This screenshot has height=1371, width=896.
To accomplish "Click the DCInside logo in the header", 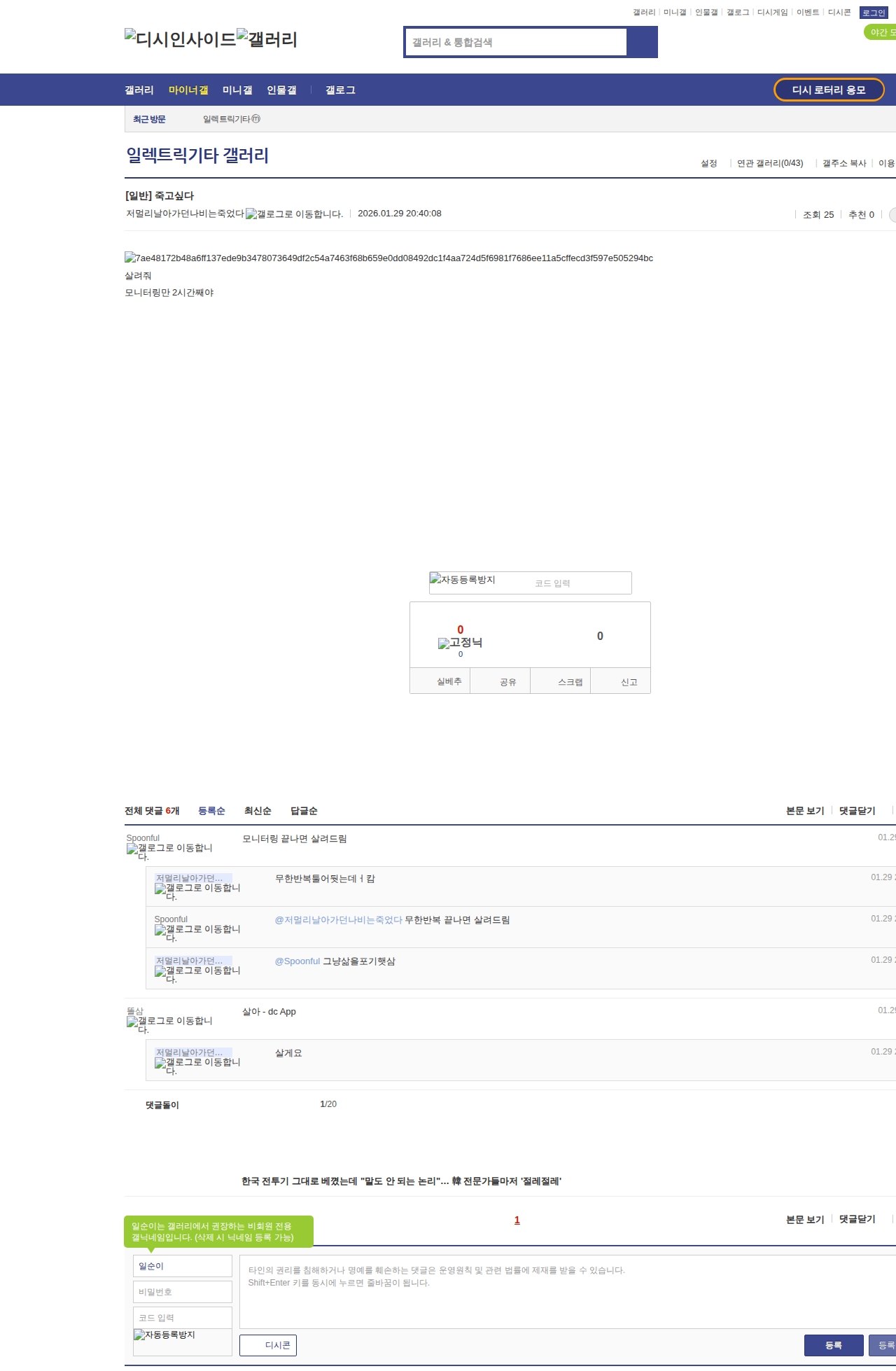I will (180, 39).
